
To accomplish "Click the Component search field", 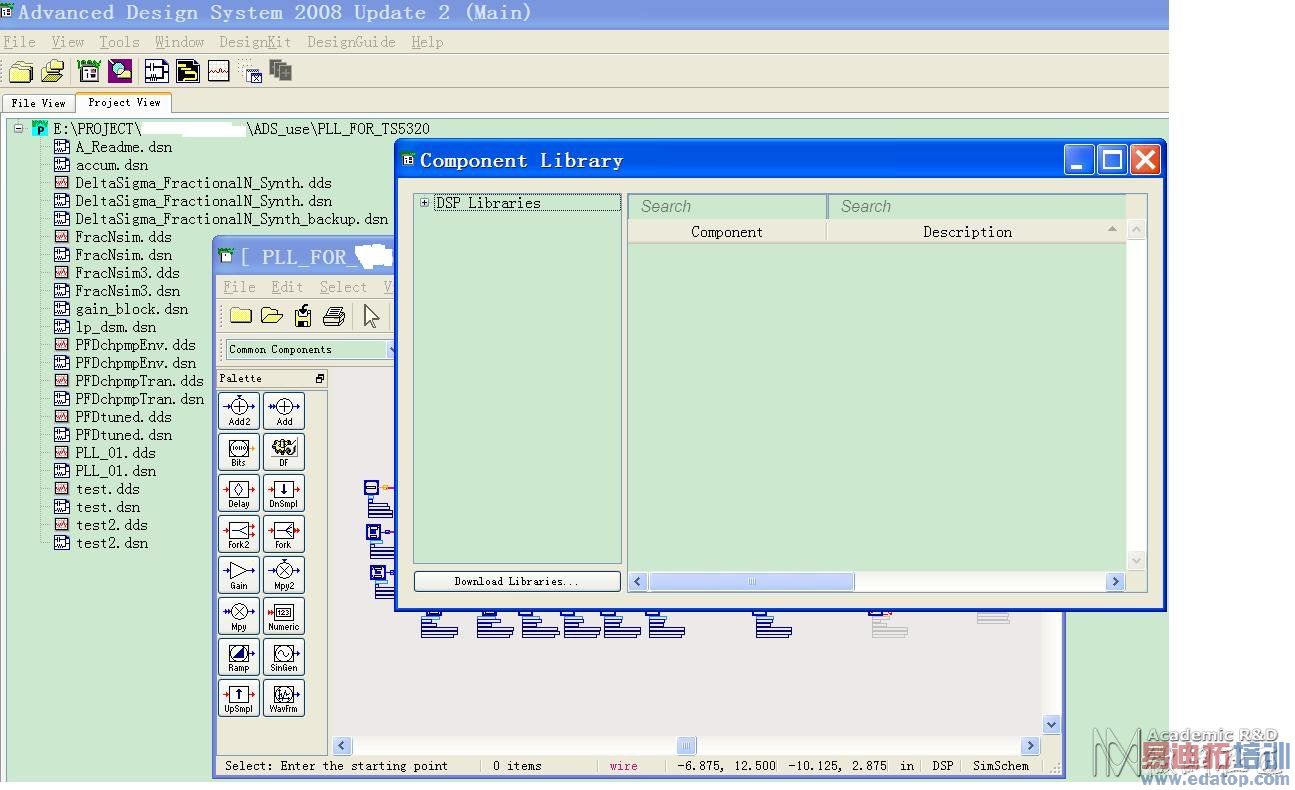I will 727,206.
